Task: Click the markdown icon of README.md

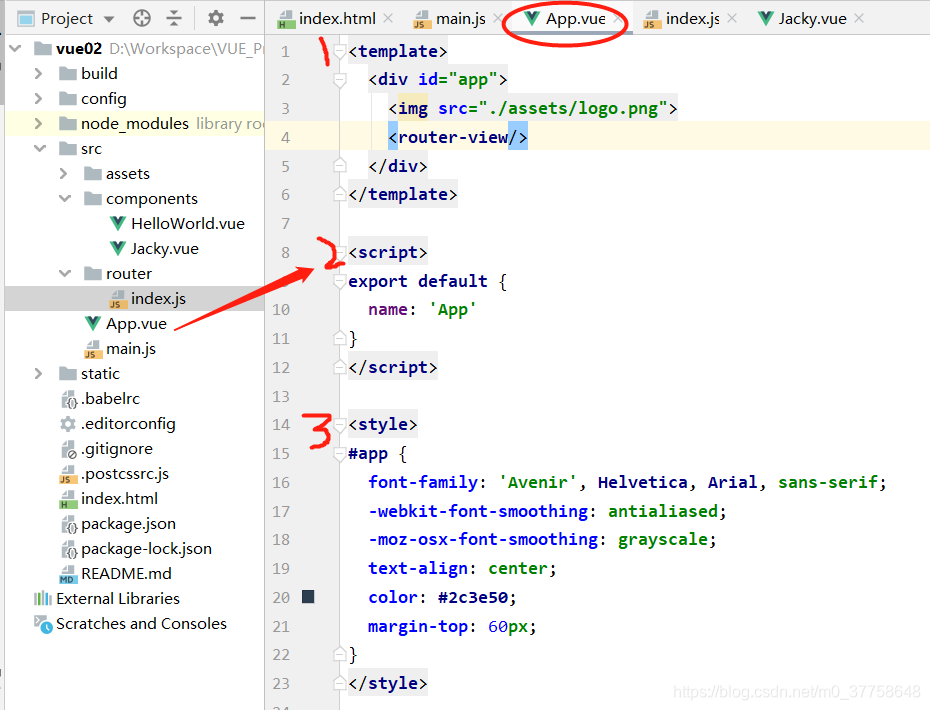Action: click(x=67, y=574)
